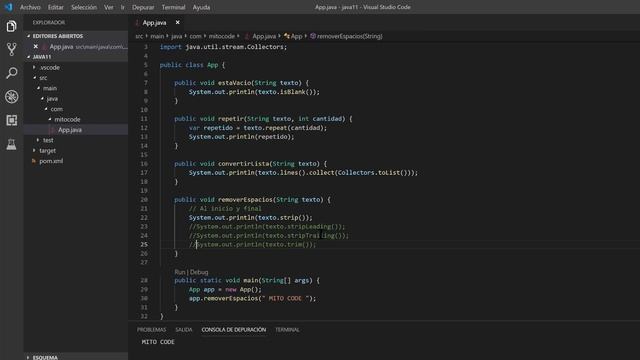Click line number 25 in gutter
The height and width of the screenshot is (360, 640).
[x=144, y=244]
